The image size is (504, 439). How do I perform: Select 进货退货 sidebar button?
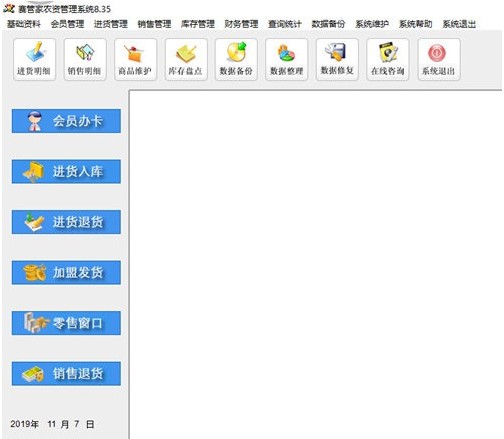pos(66,222)
